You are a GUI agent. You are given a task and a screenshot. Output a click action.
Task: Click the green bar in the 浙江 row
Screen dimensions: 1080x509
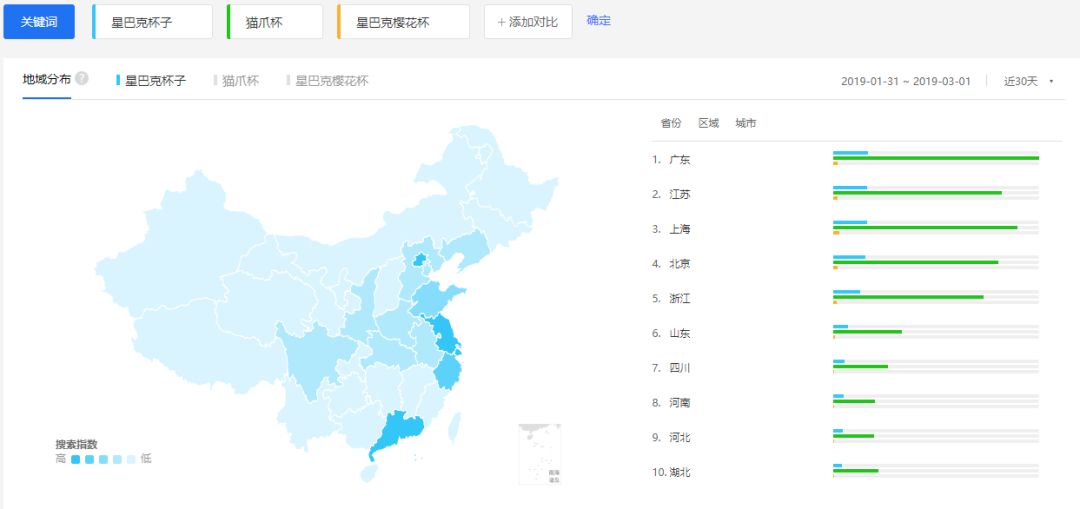point(908,297)
